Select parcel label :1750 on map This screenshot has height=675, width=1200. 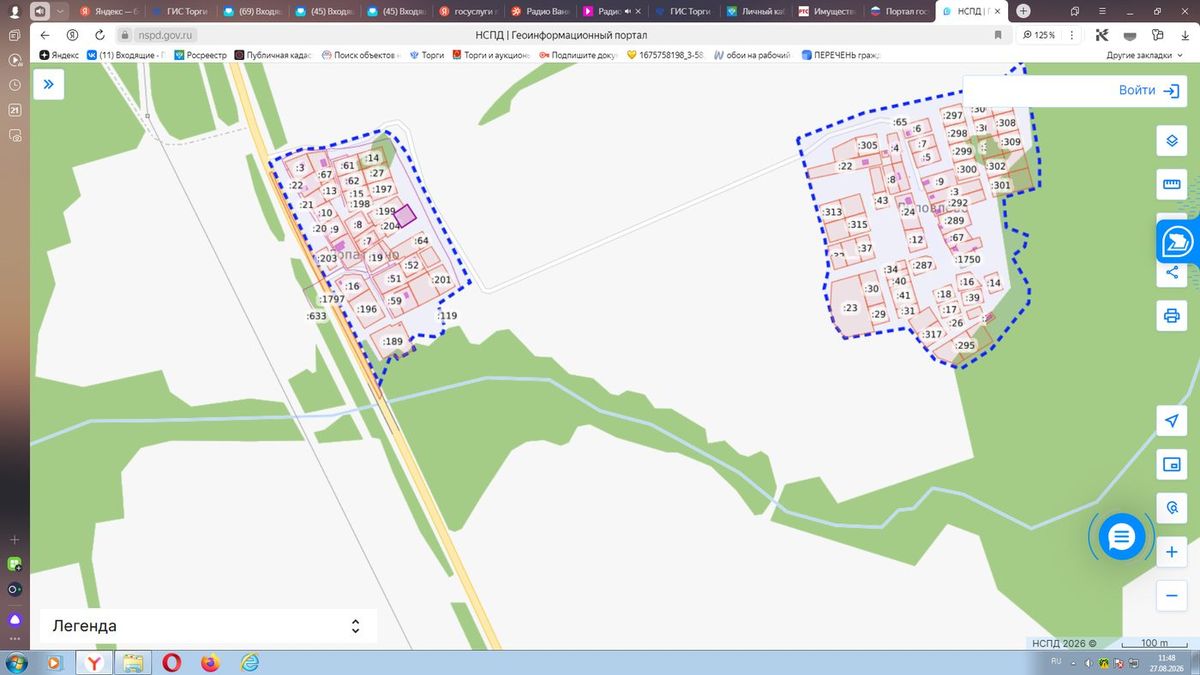pyautogui.click(x=968, y=260)
